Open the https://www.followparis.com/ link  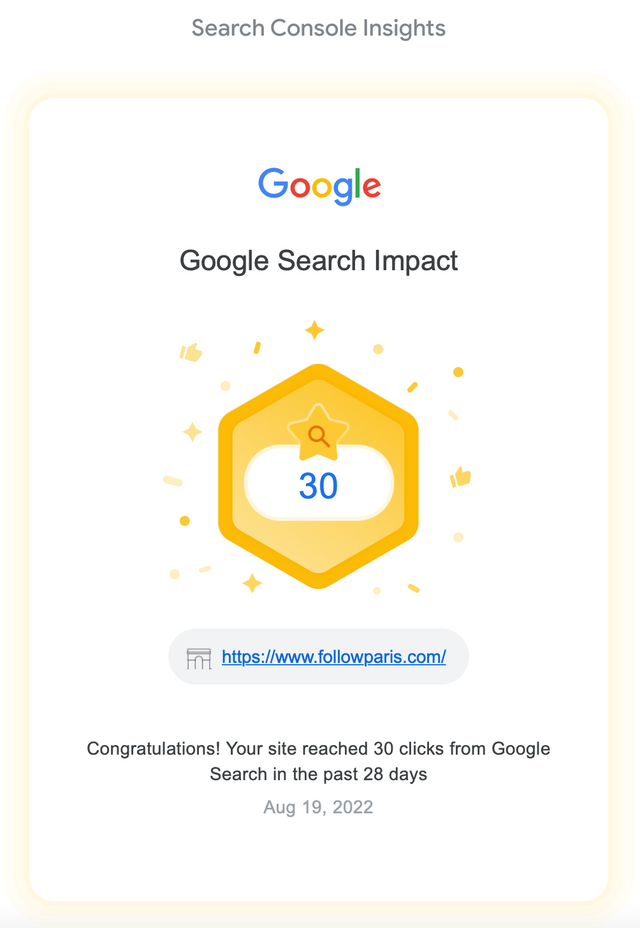(334, 657)
